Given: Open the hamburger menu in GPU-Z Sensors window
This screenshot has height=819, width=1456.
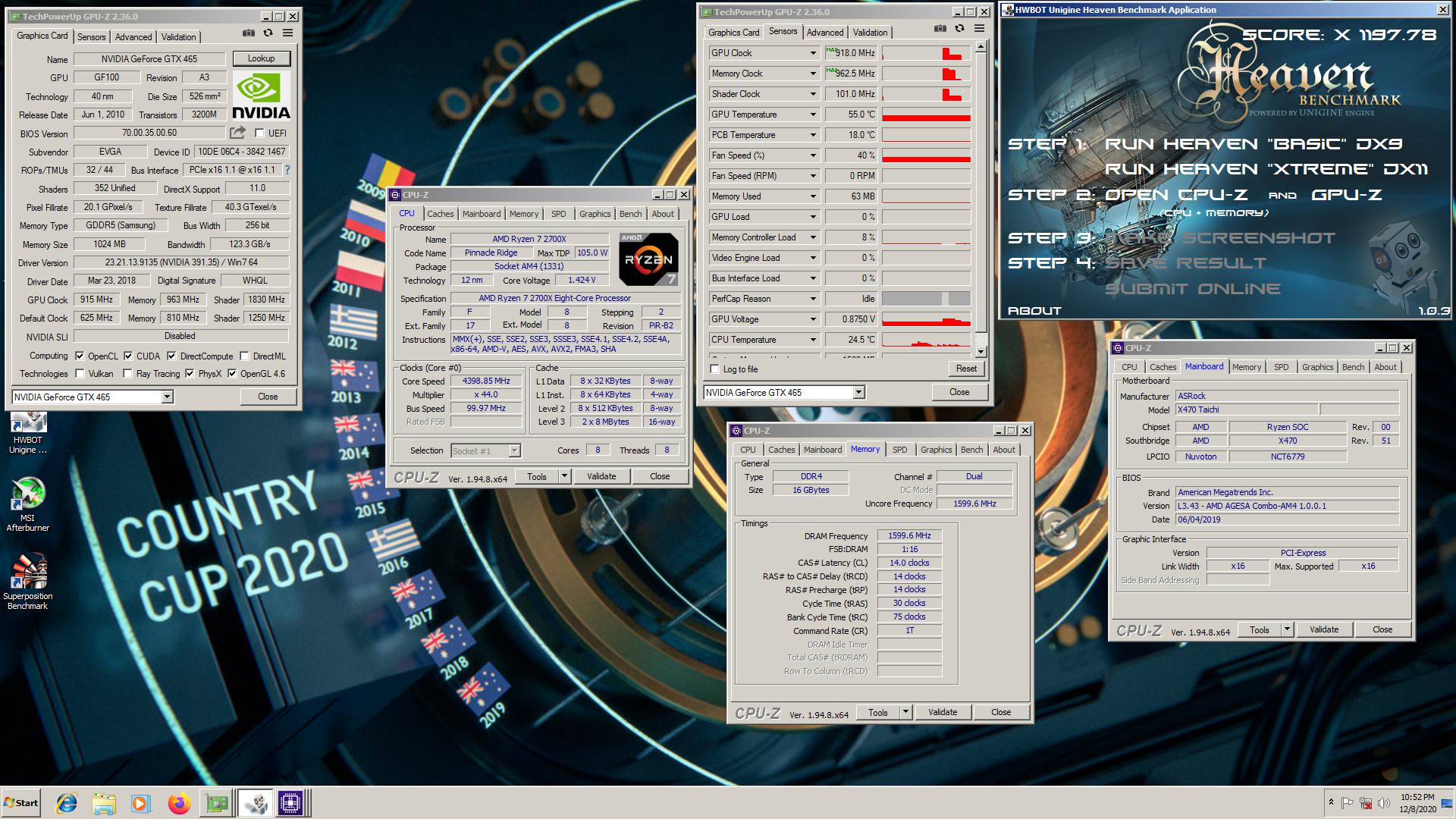Looking at the screenshot, I should (x=979, y=28).
